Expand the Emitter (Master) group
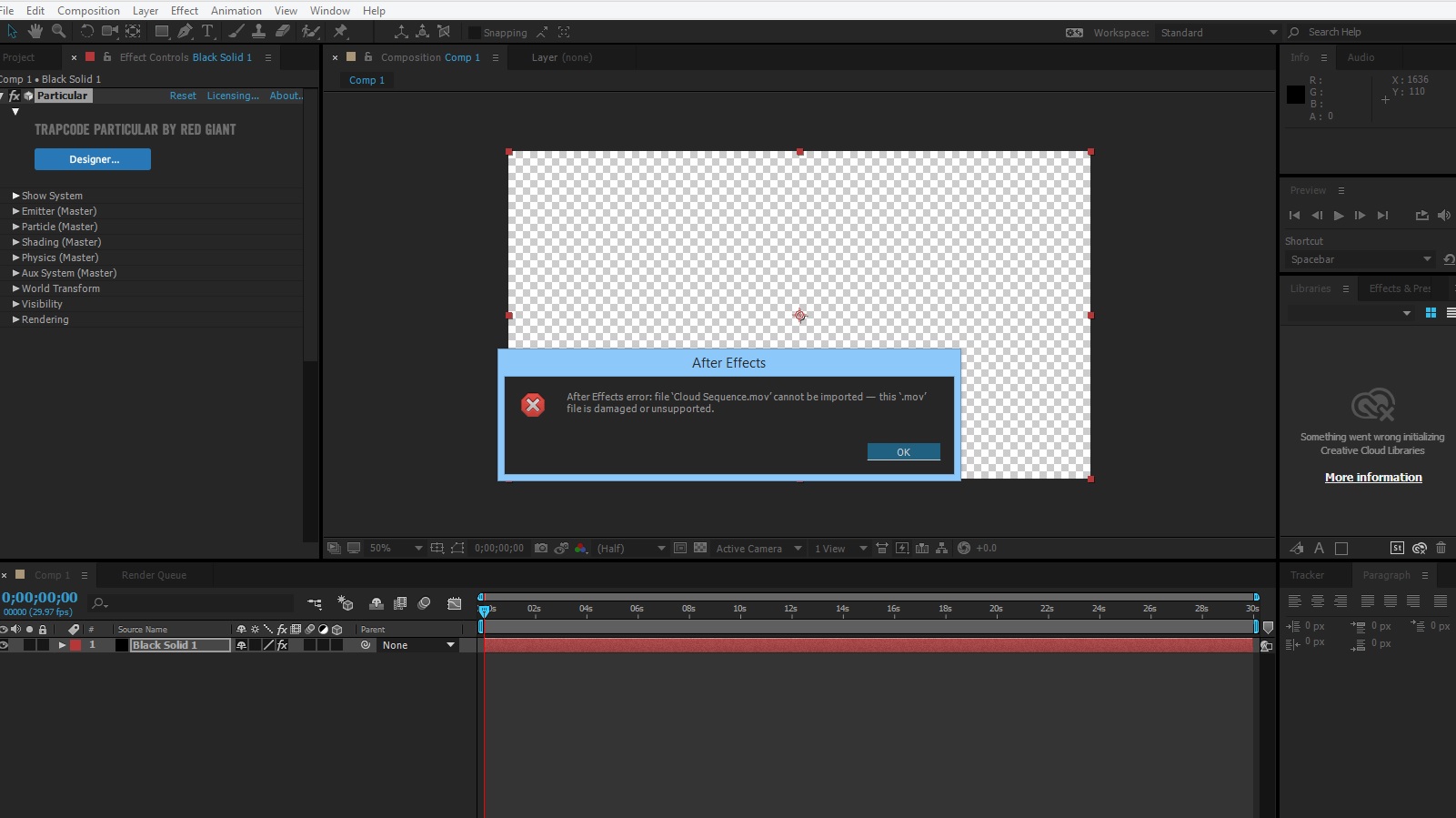1456x818 pixels. (15, 211)
